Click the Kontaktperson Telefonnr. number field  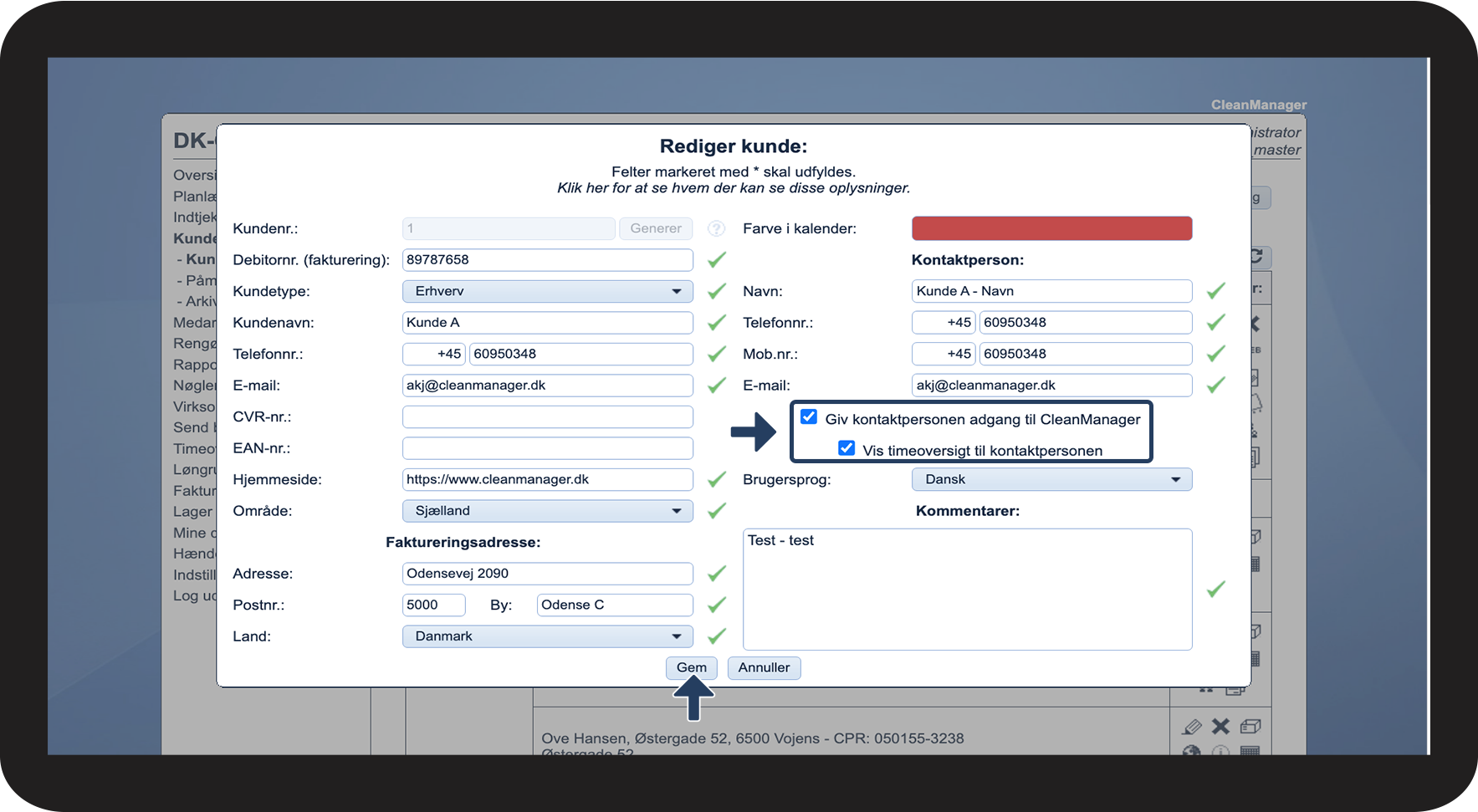click(x=1086, y=323)
